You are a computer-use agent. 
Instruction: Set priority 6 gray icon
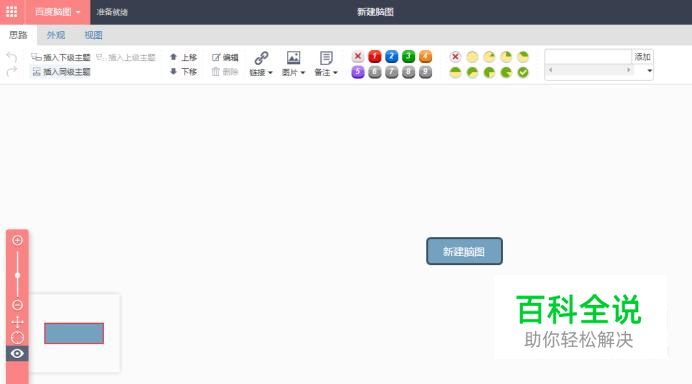tap(375, 72)
